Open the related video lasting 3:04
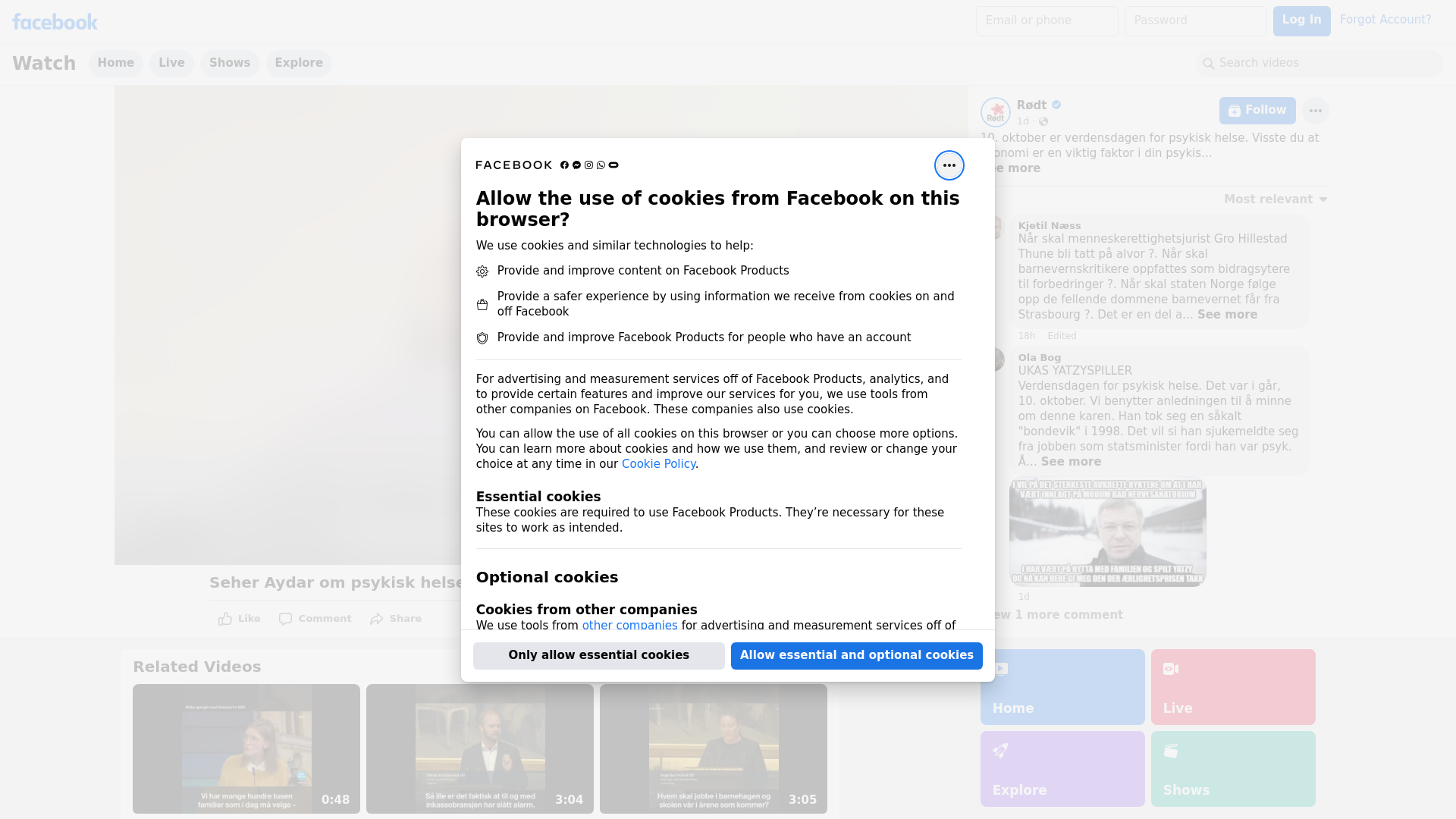 (480, 749)
